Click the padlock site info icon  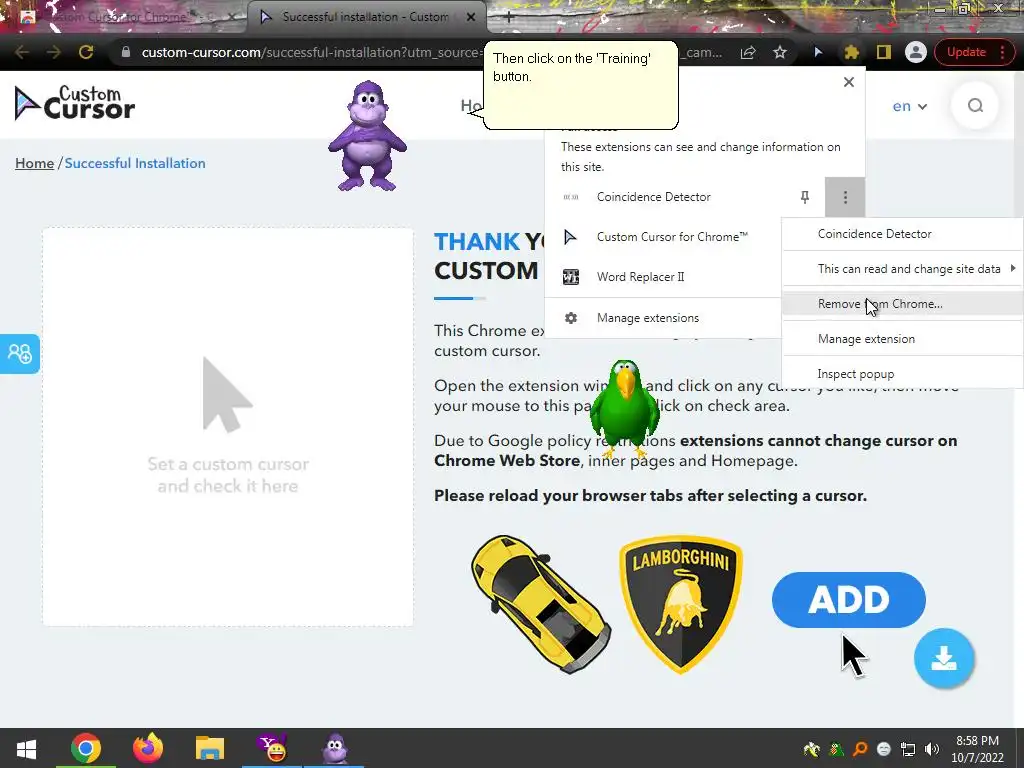126,52
